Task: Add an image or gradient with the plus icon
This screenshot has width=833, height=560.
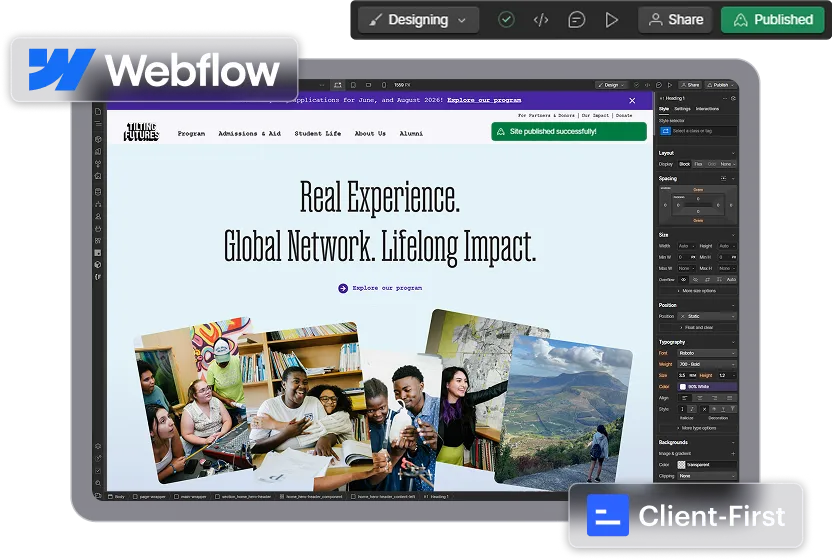Action: [733, 454]
